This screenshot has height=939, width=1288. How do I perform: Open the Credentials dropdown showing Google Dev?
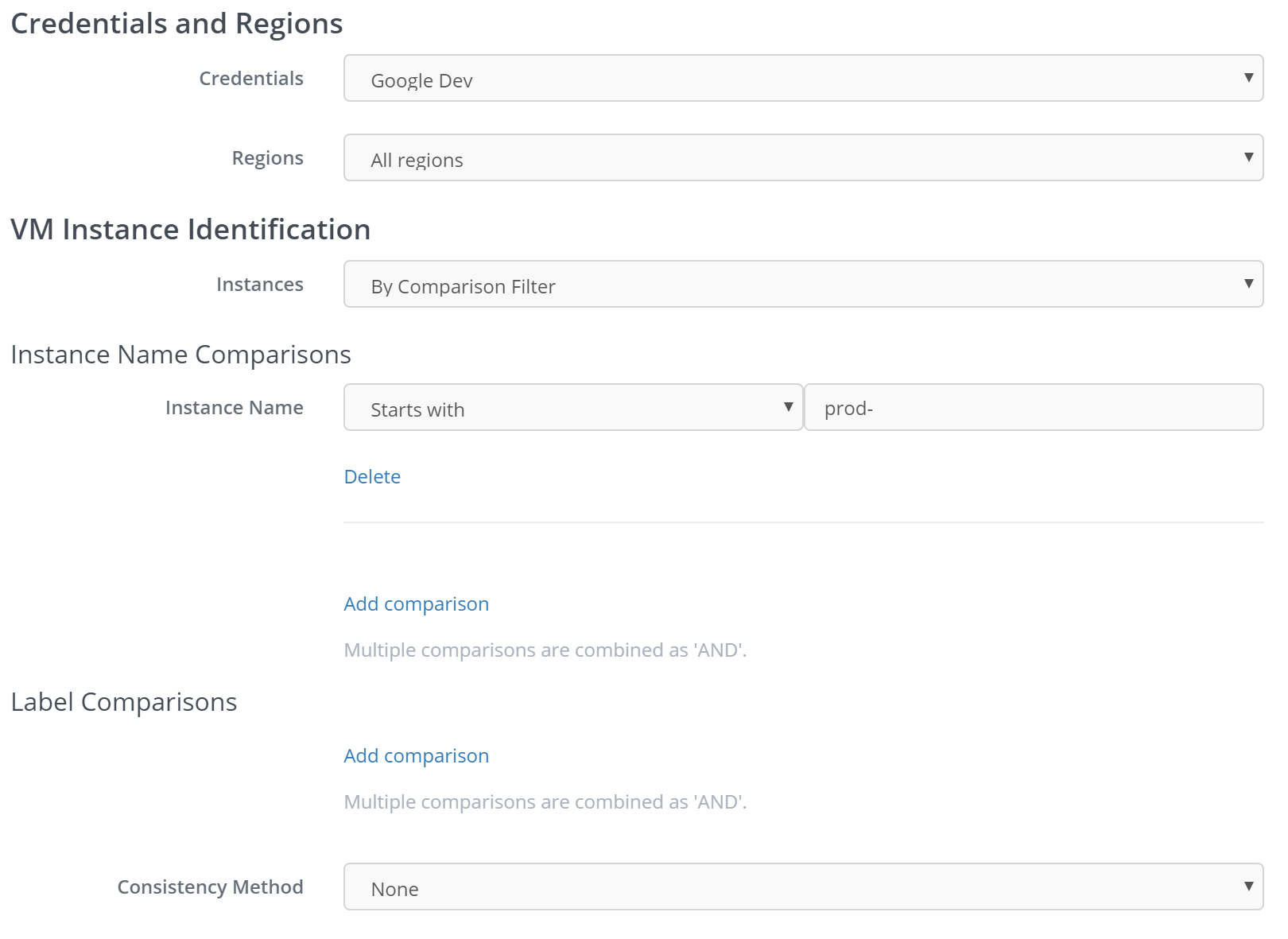[x=803, y=79]
